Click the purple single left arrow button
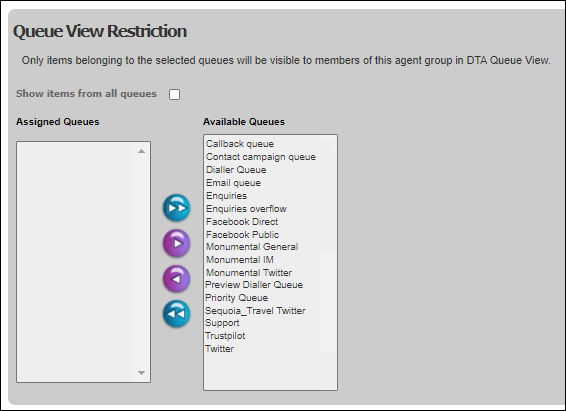The width and height of the screenshot is (566, 411). [177, 279]
